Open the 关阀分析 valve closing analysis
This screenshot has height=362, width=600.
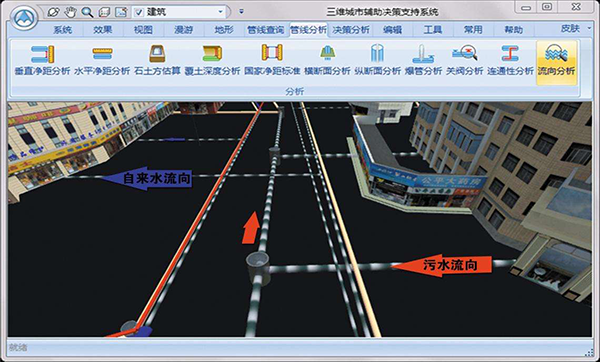[465, 60]
